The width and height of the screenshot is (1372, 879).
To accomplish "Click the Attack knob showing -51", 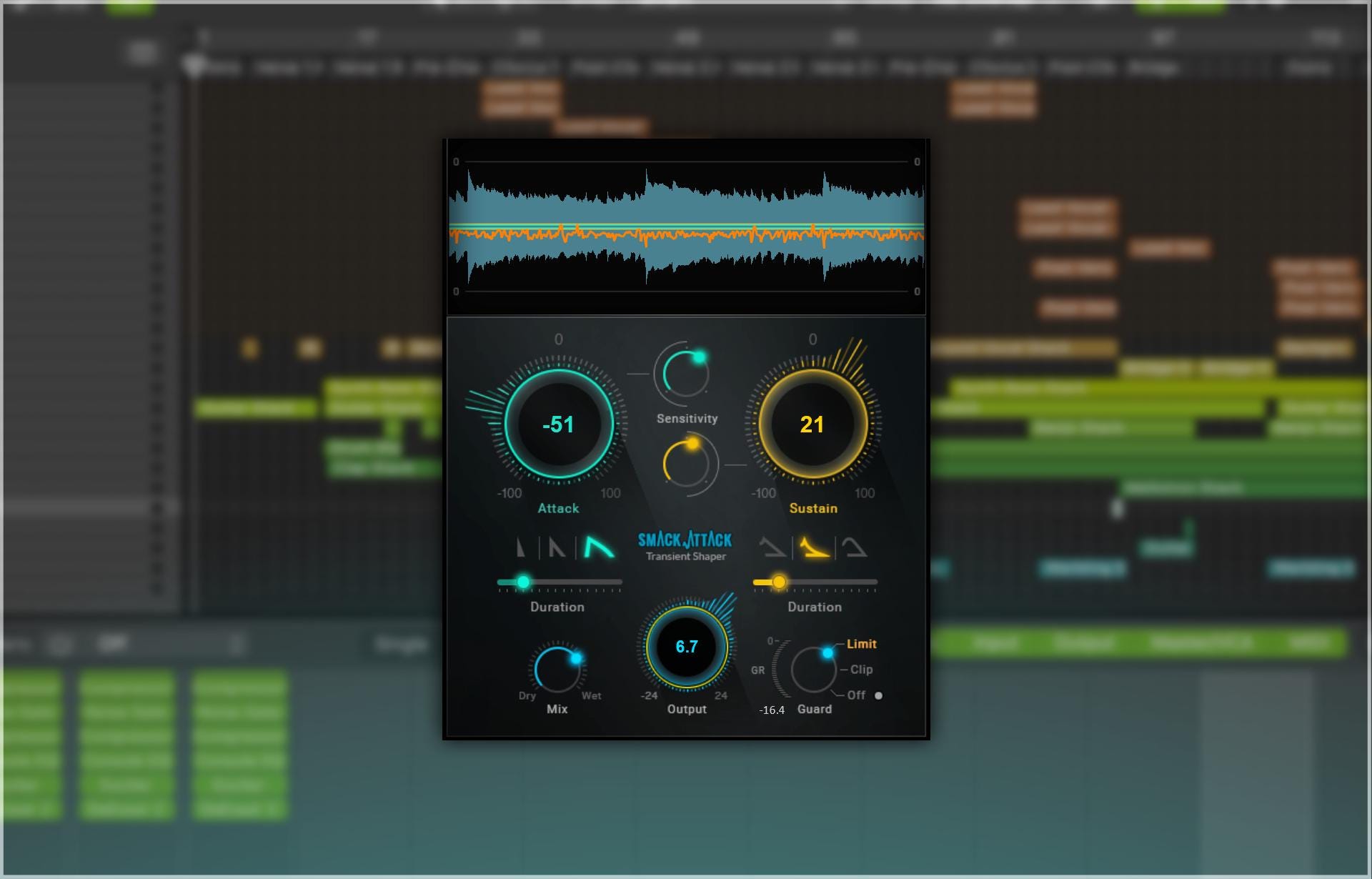I will (x=559, y=424).
